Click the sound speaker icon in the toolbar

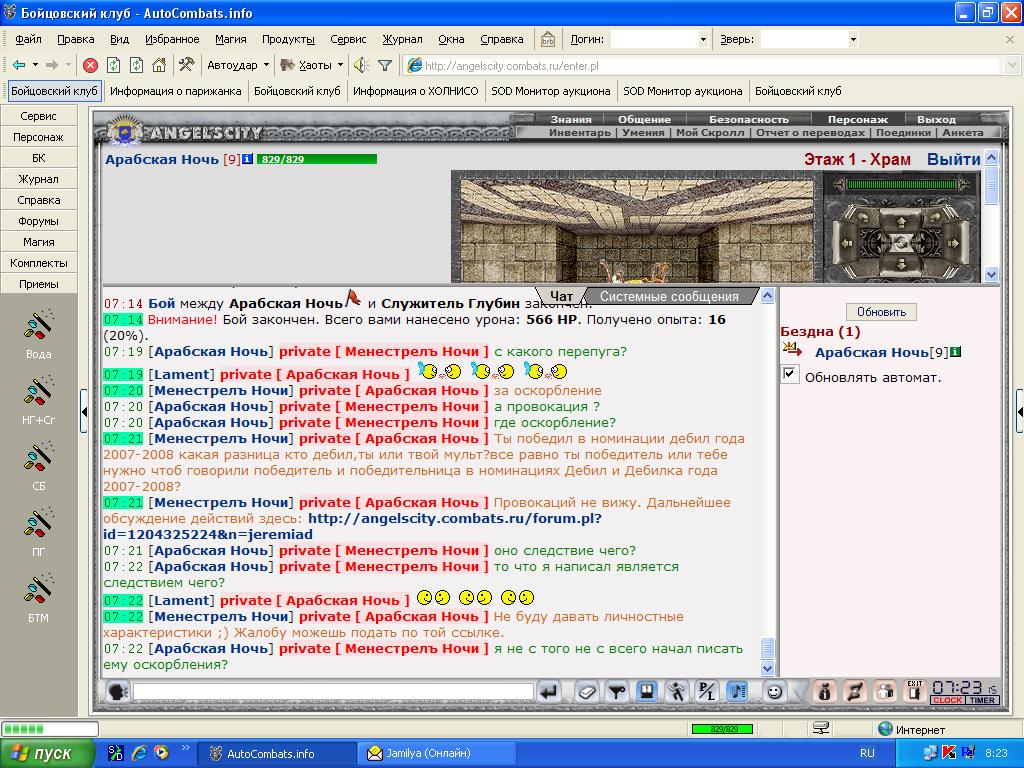coord(361,65)
